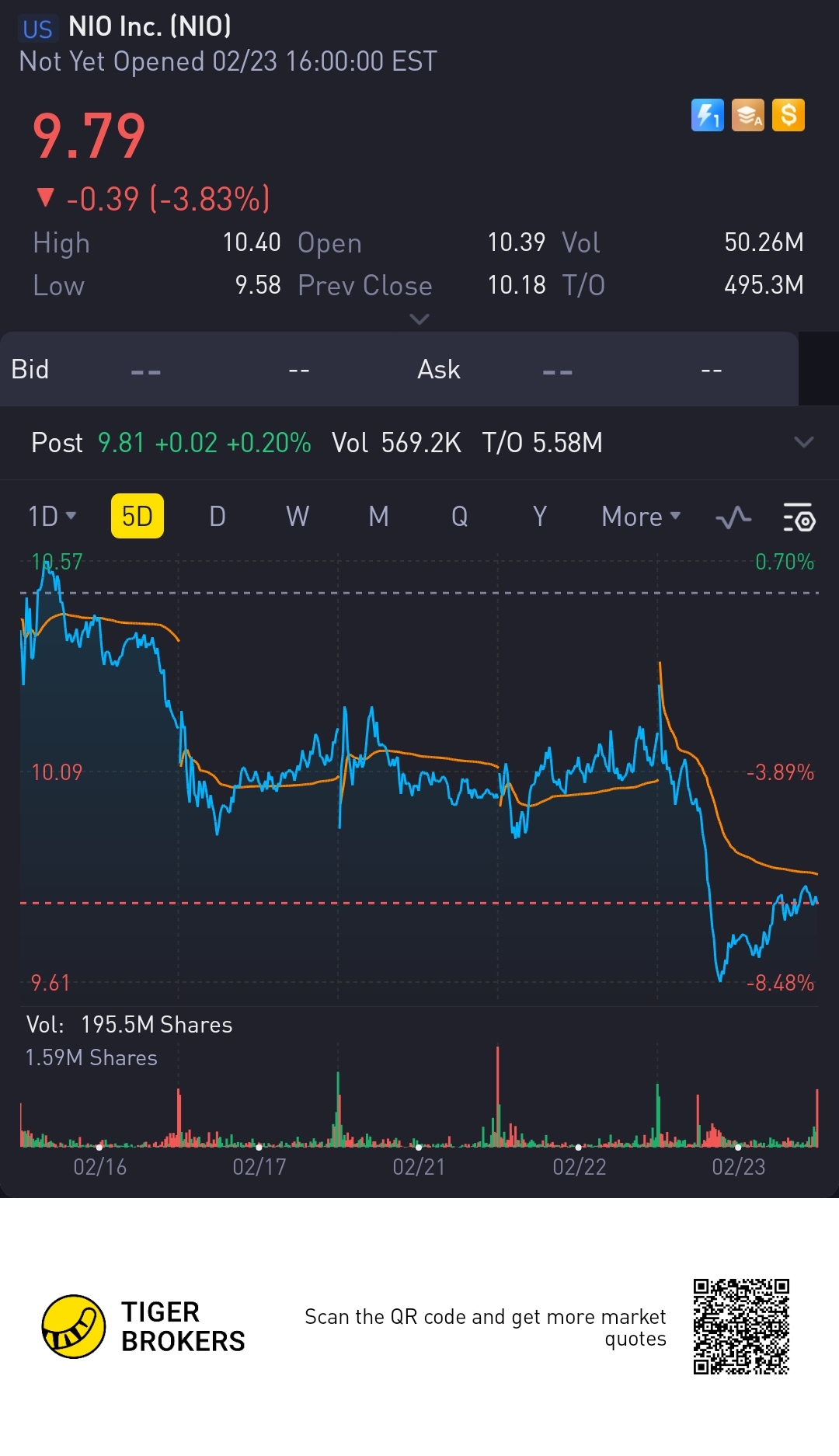
Task: Tap the QR code image
Action: [741, 1326]
